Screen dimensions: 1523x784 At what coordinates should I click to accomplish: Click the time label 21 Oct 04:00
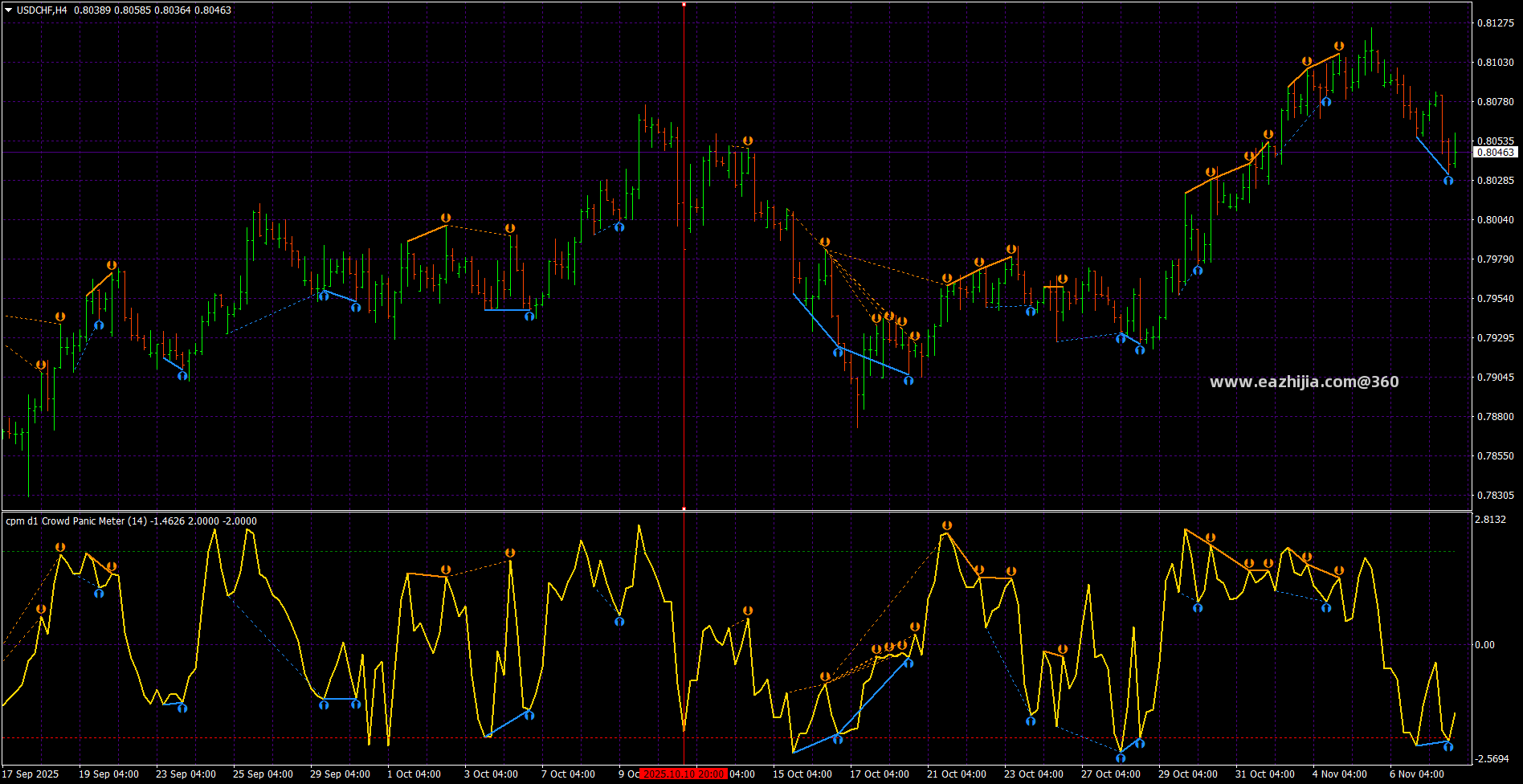957,774
